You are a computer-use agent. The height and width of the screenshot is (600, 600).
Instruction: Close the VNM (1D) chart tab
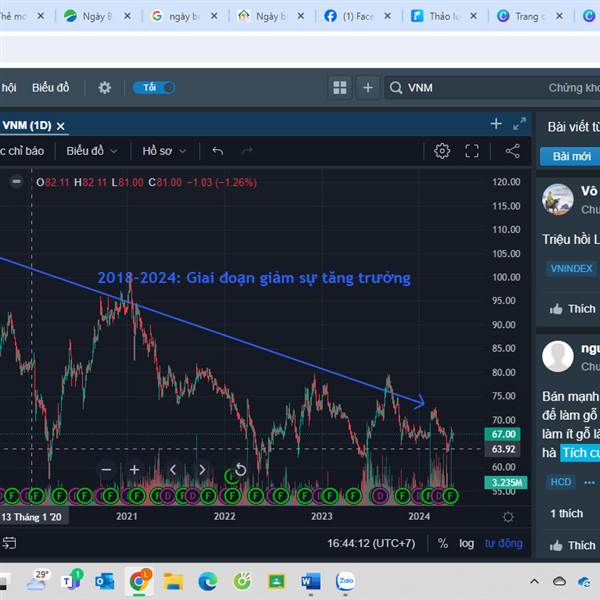click(60, 126)
